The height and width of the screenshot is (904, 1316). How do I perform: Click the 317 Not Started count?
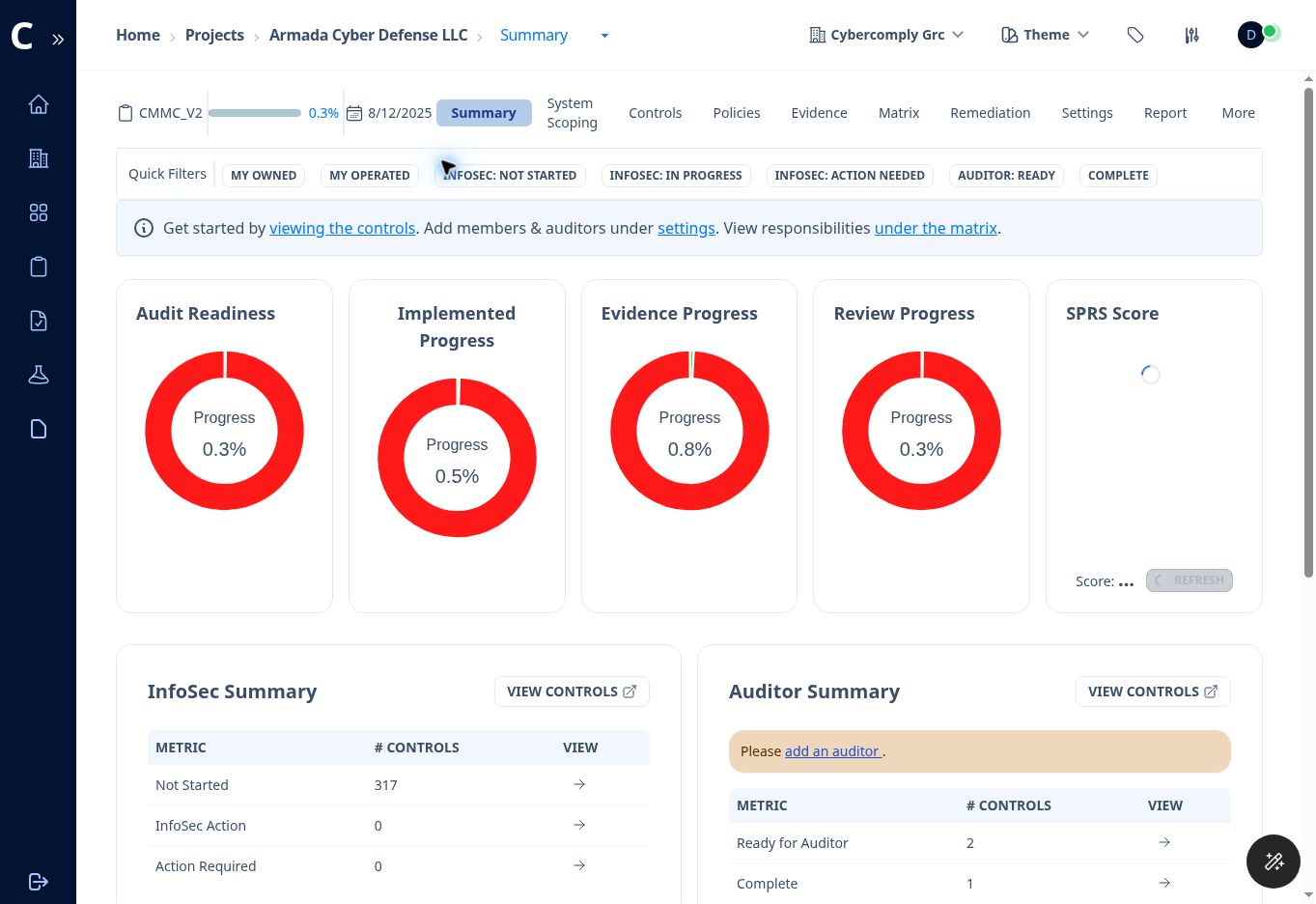pos(385,785)
